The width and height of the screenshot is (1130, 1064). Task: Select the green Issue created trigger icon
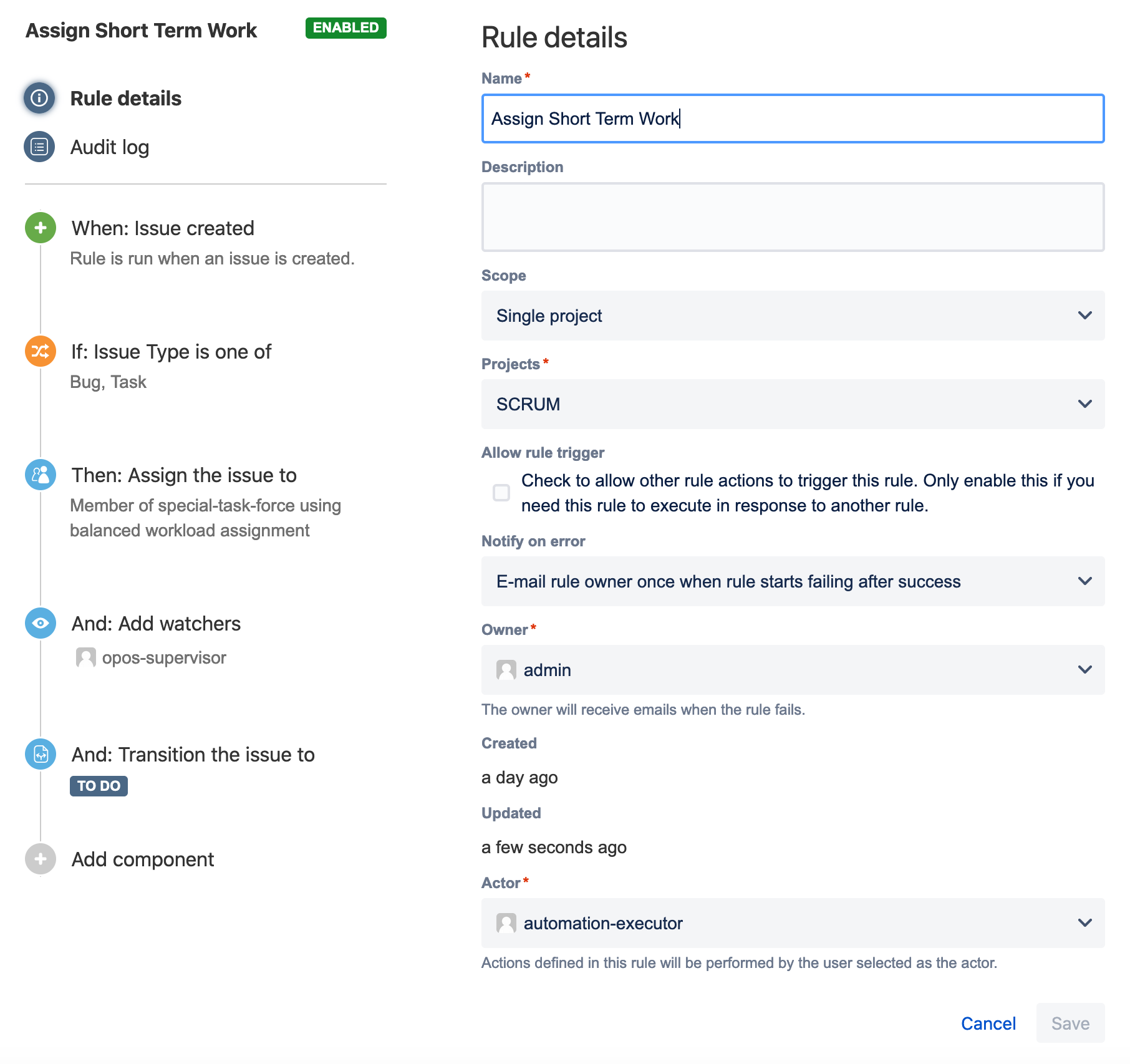(41, 228)
